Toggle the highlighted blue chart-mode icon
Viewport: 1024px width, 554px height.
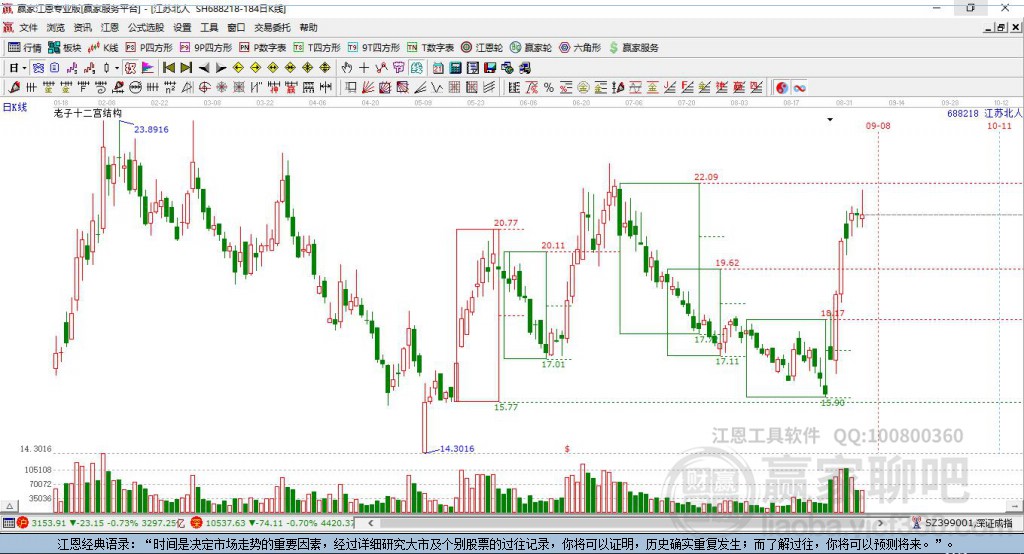[39, 68]
